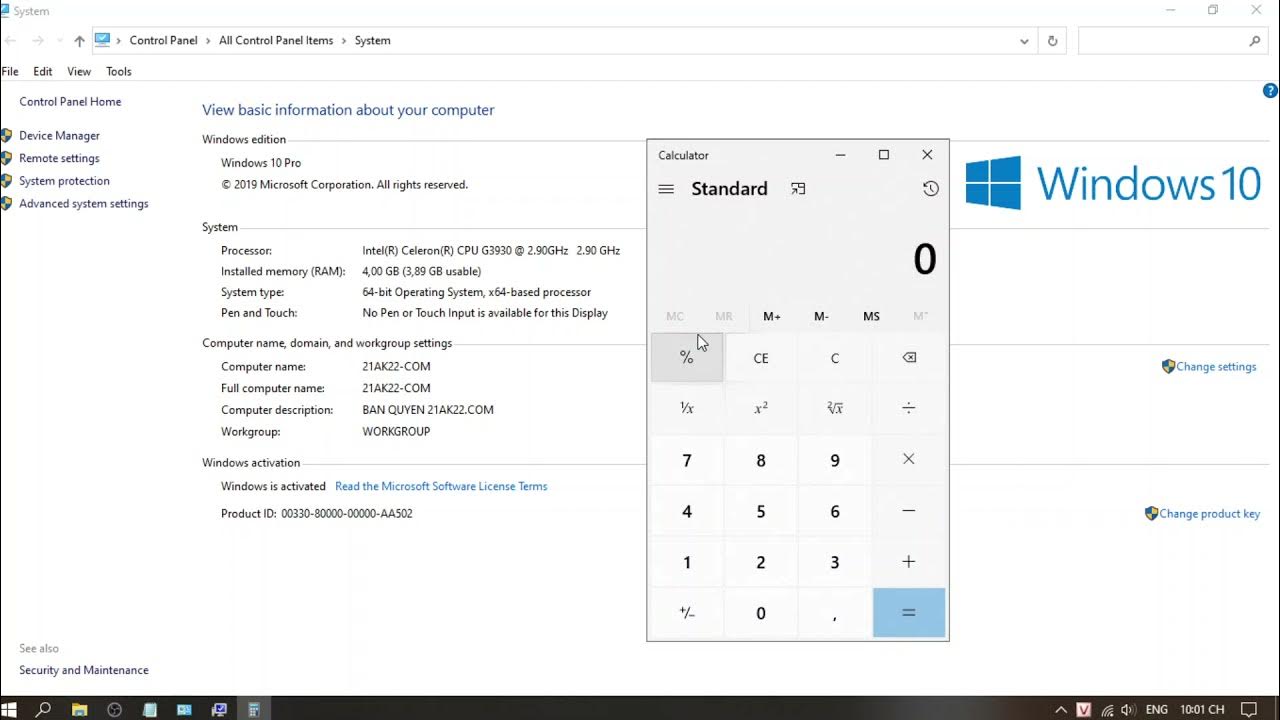Refresh the System window

1052,41
